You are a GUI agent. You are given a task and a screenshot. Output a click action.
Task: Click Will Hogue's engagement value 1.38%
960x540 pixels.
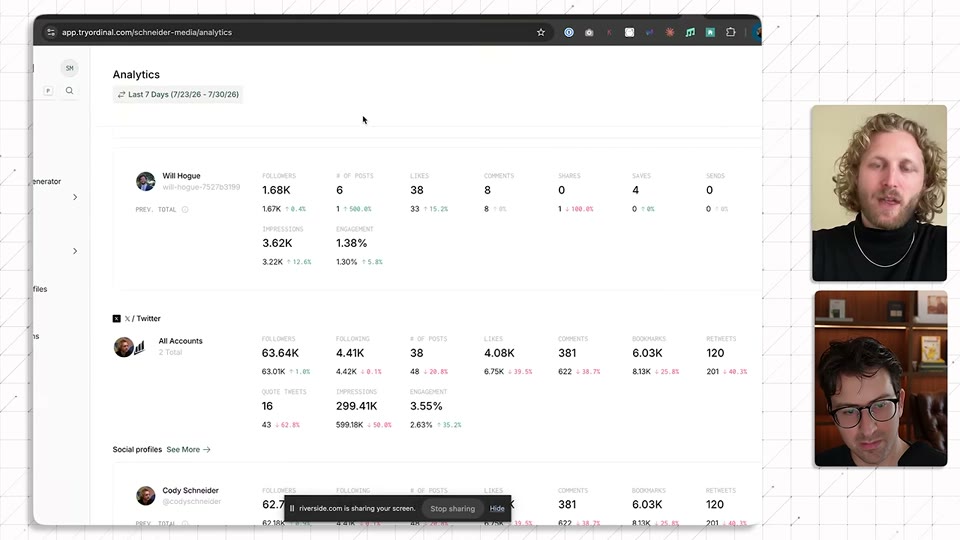(x=351, y=243)
